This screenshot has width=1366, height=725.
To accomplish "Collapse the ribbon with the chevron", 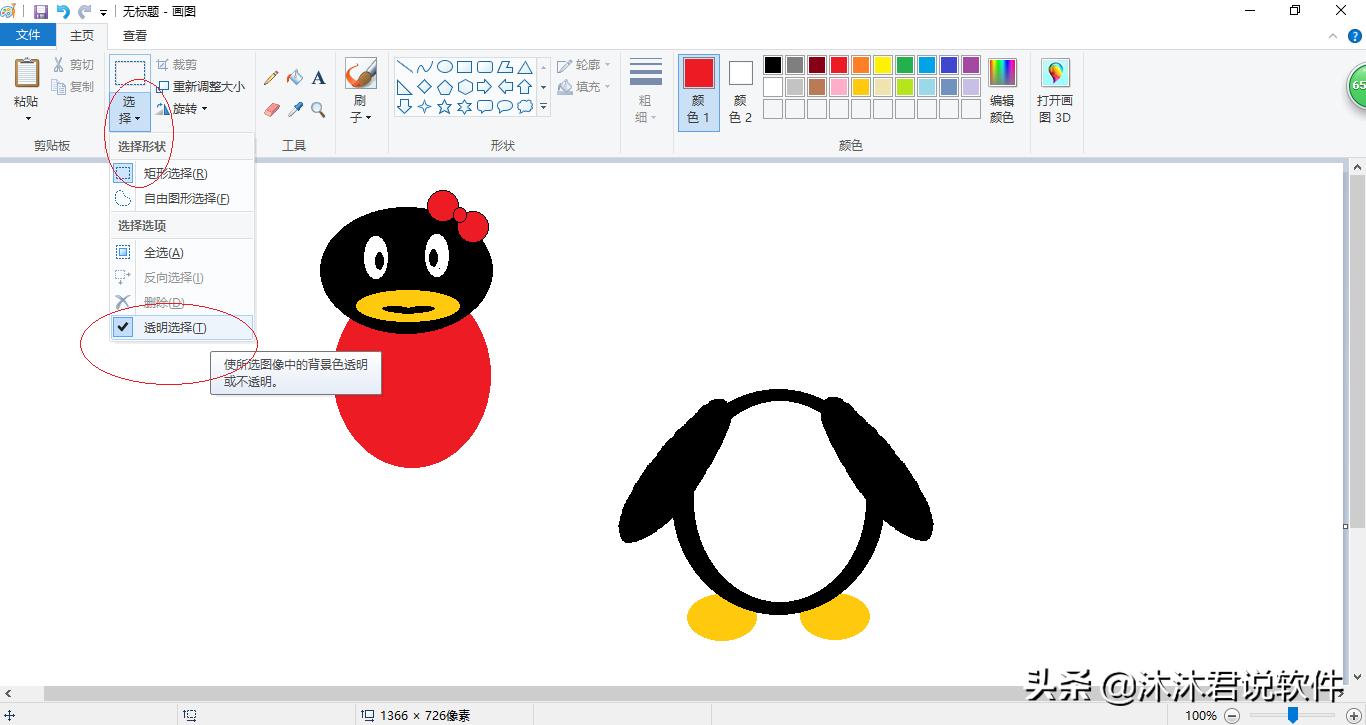I will tap(1332, 36).
